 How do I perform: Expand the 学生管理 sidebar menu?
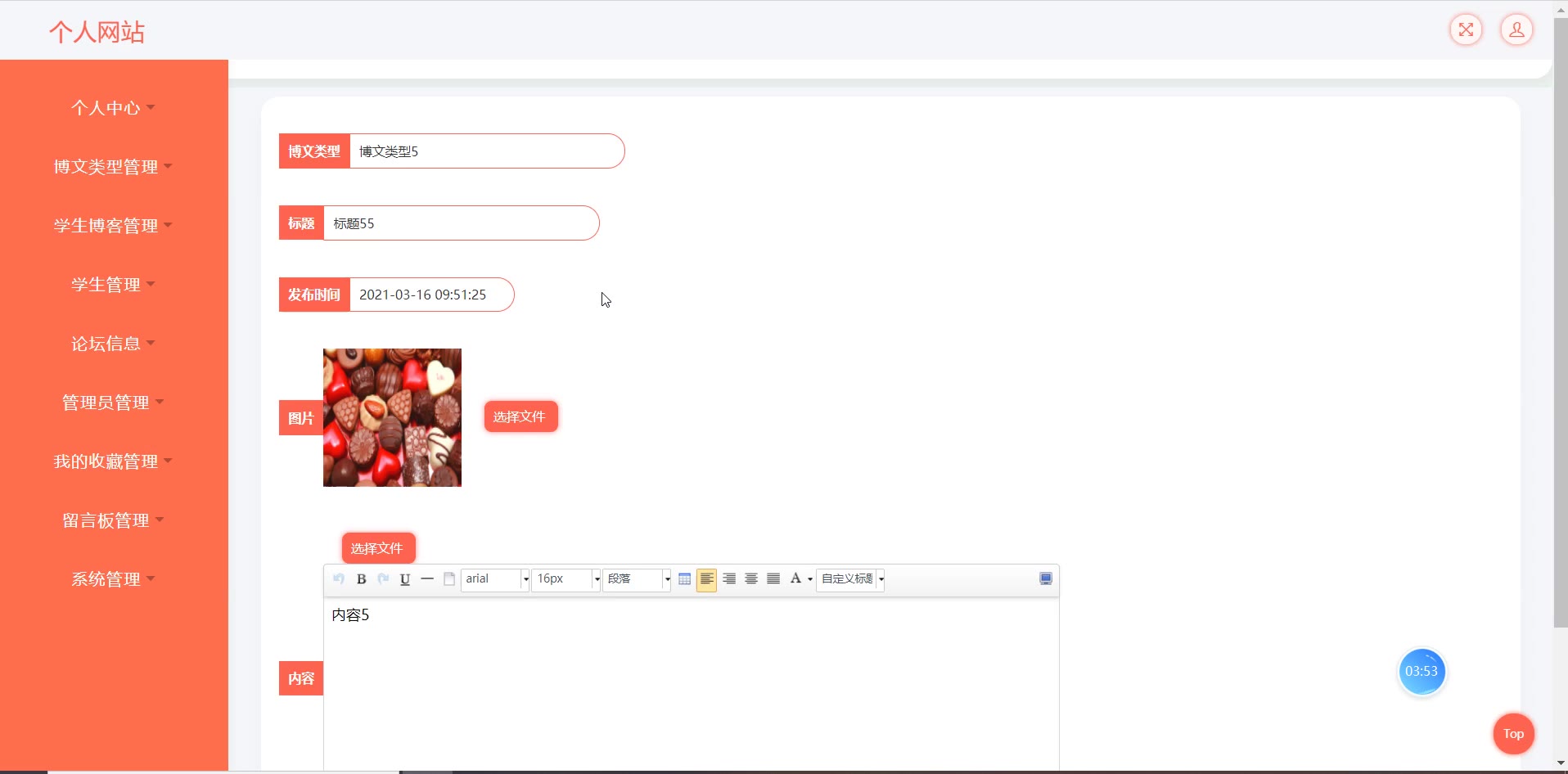coord(114,285)
